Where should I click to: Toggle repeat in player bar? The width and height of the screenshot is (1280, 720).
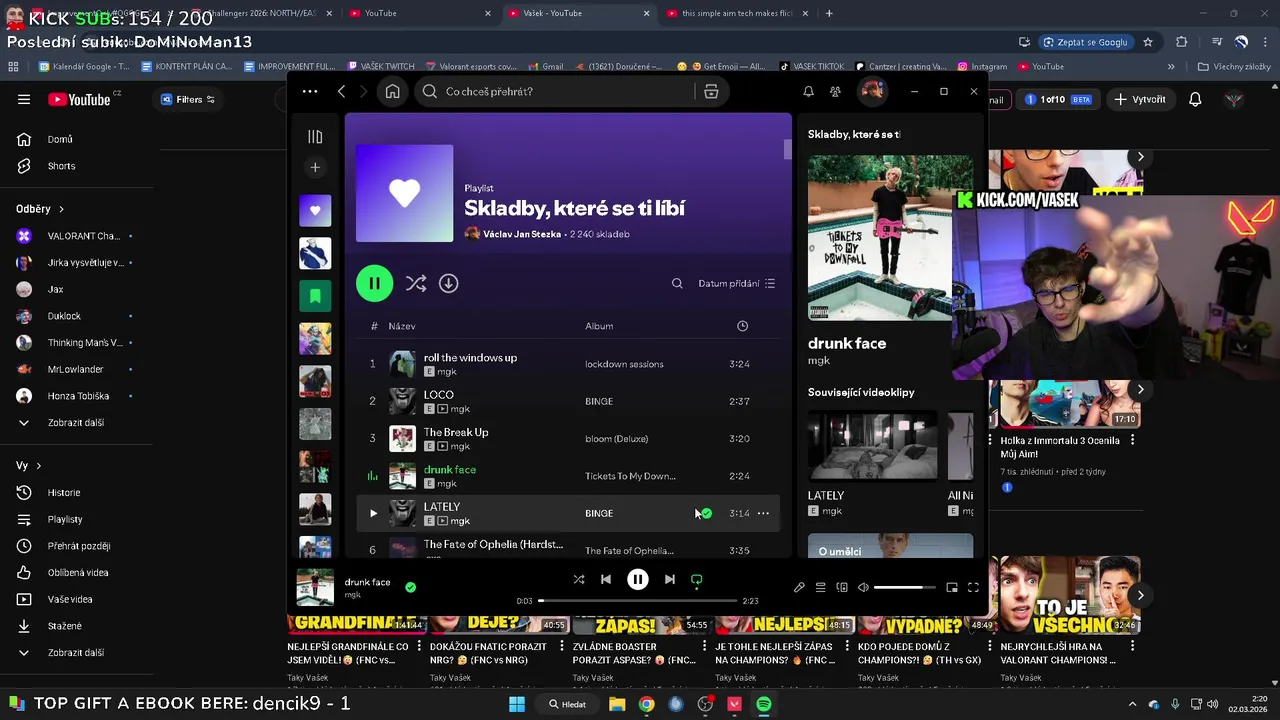697,579
